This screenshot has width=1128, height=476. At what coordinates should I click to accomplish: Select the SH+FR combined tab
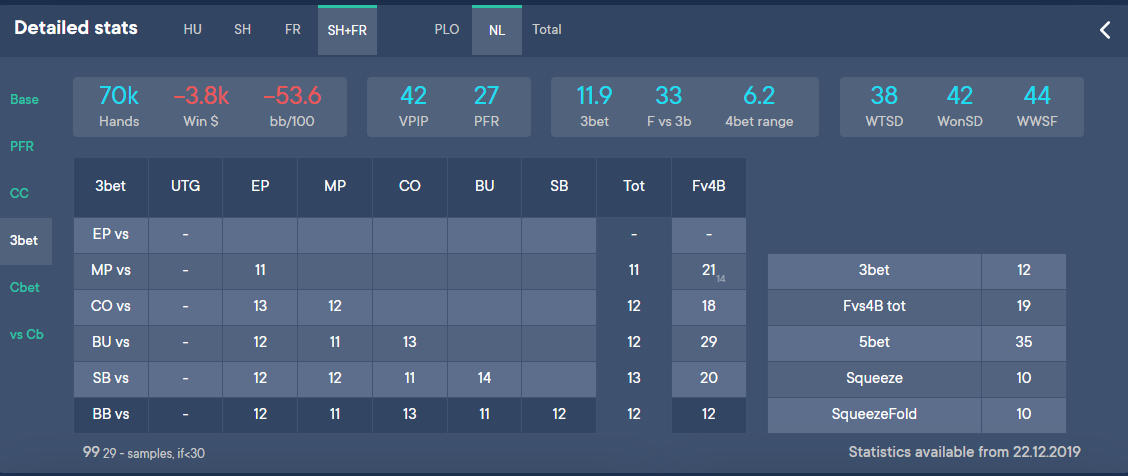pos(347,30)
